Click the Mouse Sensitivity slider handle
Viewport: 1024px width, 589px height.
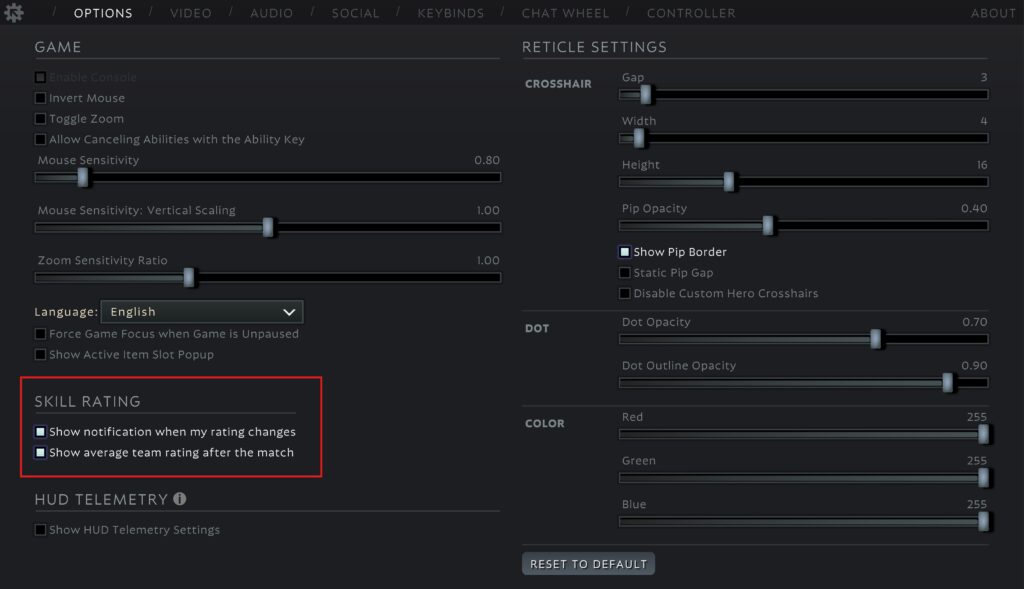click(x=83, y=177)
